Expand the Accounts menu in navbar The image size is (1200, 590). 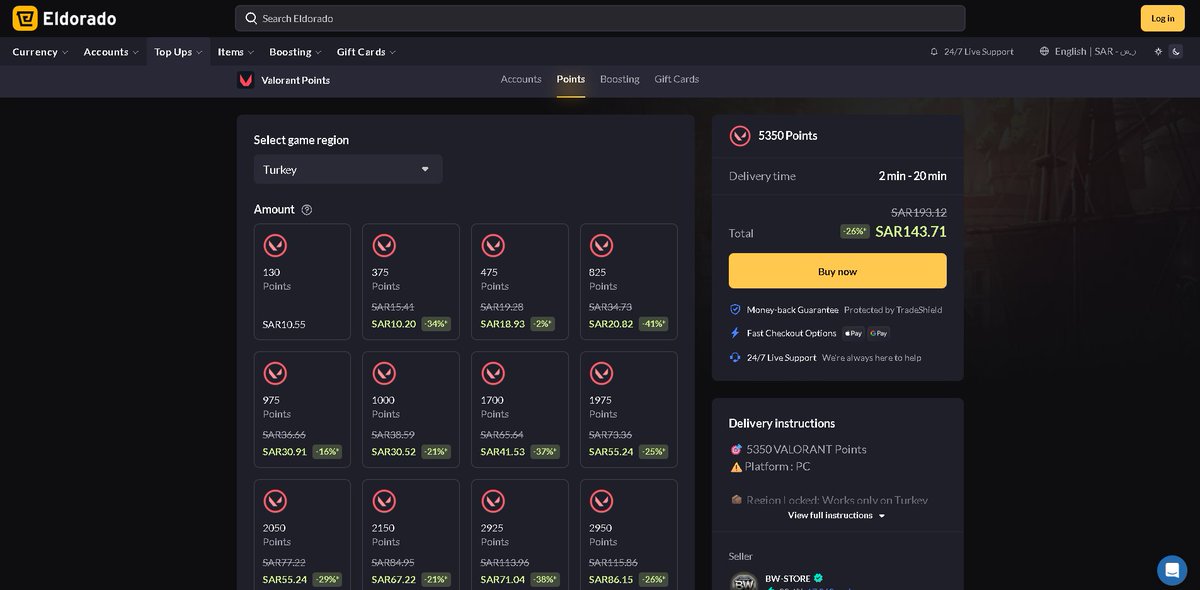[x=111, y=52]
